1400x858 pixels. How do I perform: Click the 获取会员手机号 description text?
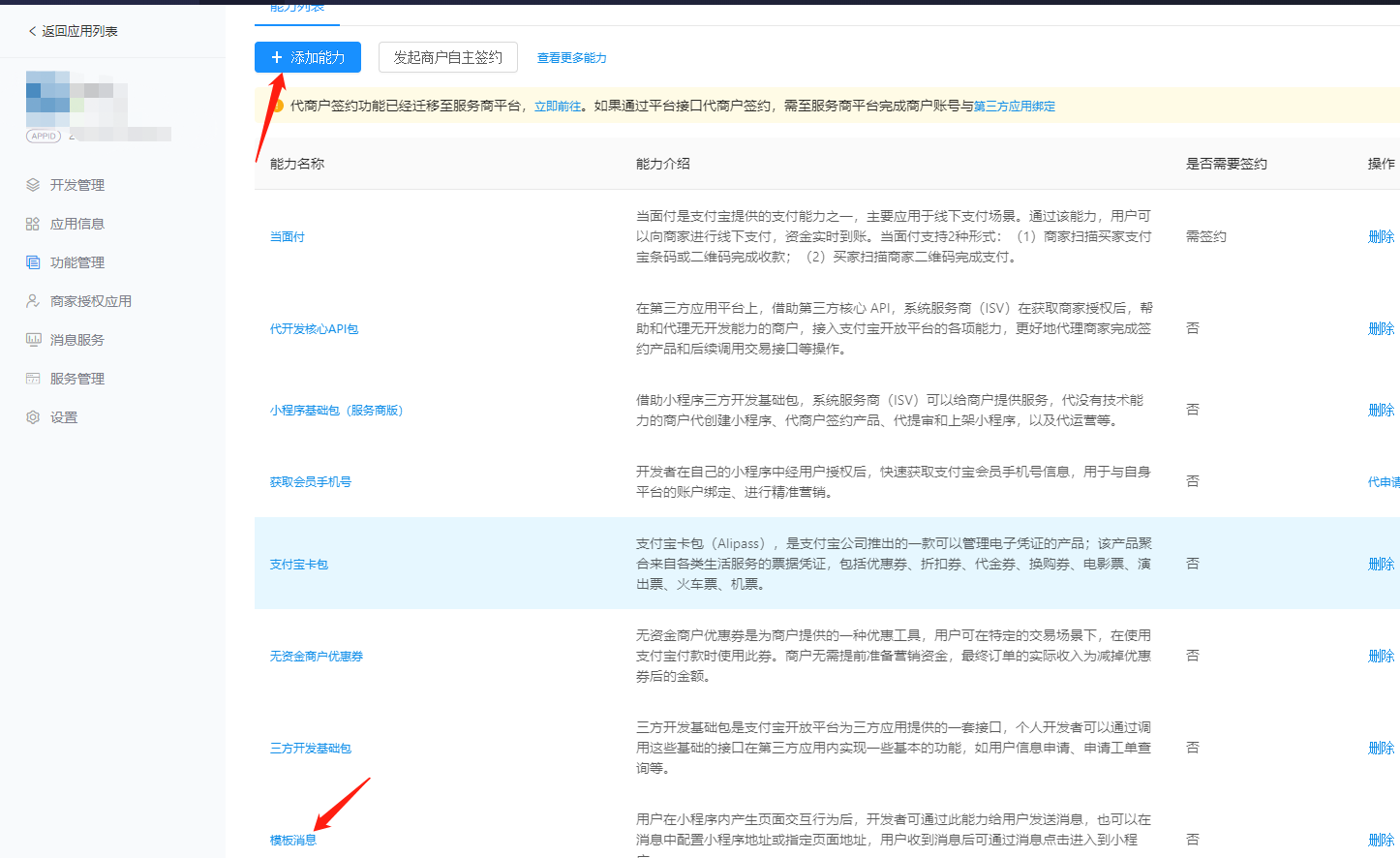coord(894,481)
